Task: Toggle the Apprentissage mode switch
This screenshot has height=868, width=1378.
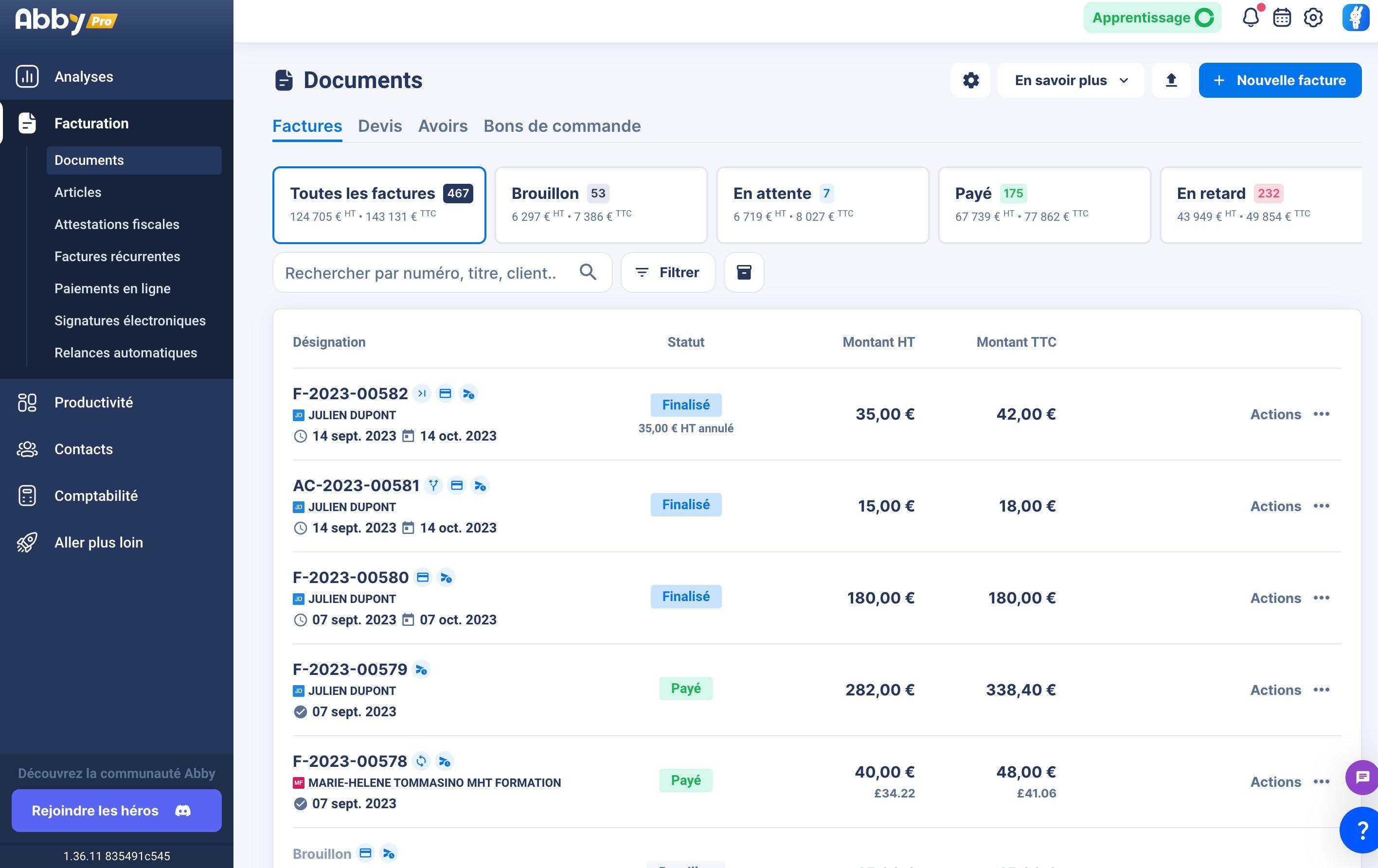Action: pyautogui.click(x=1204, y=18)
